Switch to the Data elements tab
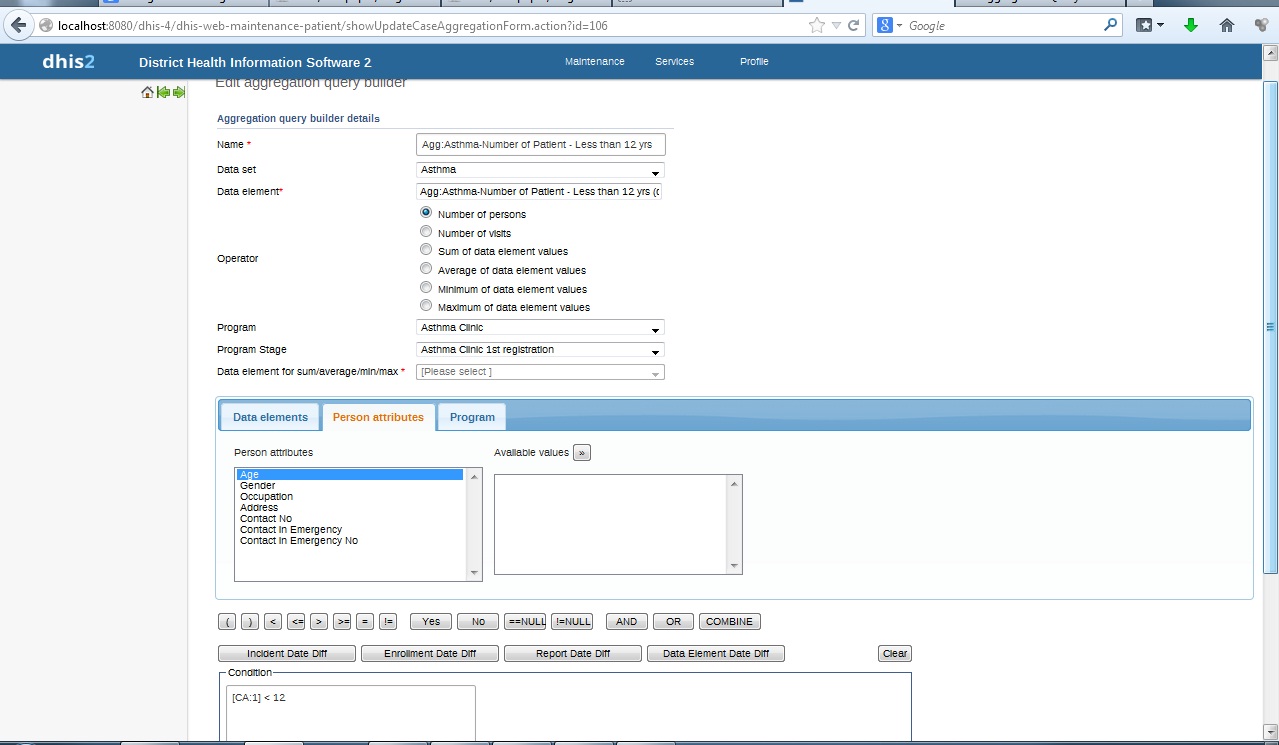The width and height of the screenshot is (1279, 745). (x=270, y=417)
